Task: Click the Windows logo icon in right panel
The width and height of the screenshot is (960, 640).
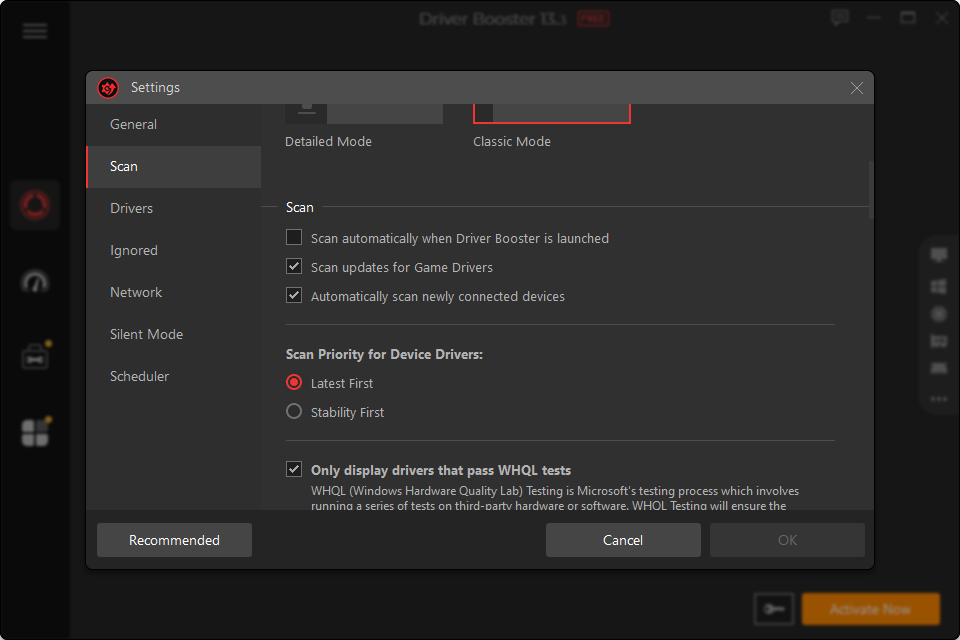Action: 939,286
